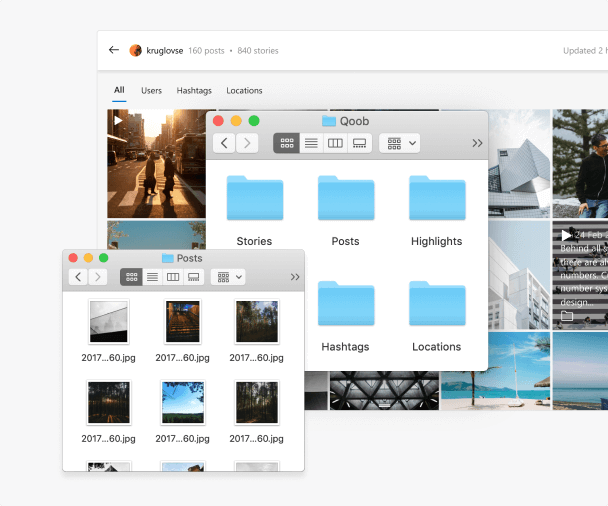Screen dimensions: 608x506
Task: Navigate forward in Posts Finder window
Action: (x=98, y=277)
